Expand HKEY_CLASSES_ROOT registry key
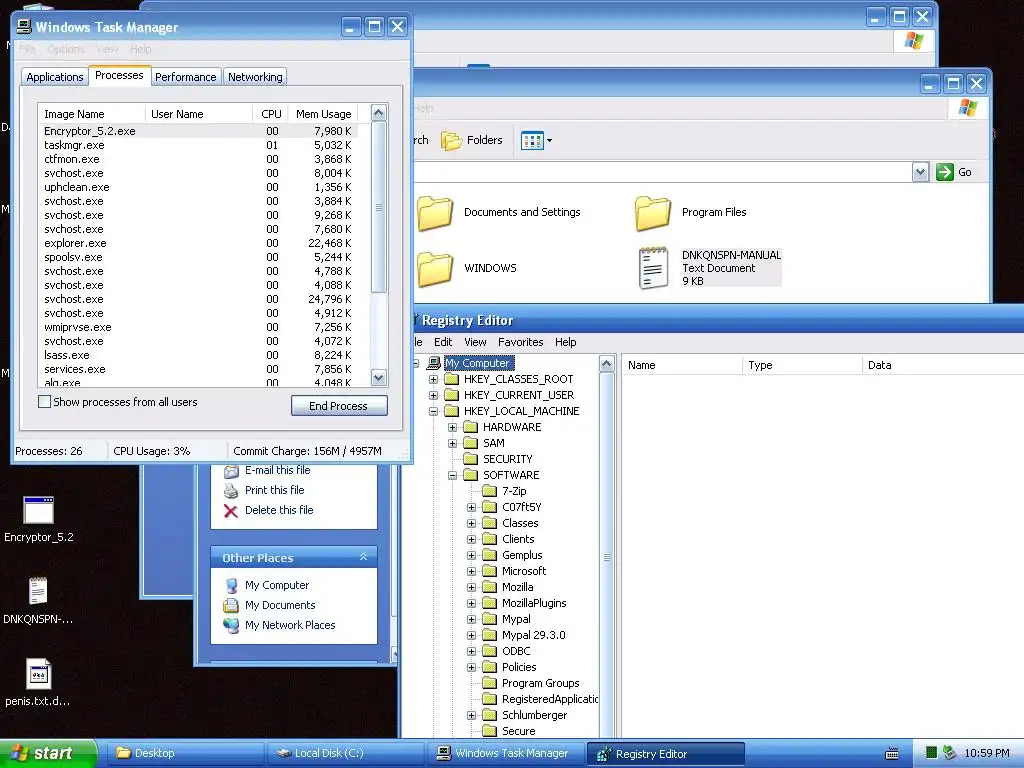The image size is (1024, 768). (433, 379)
